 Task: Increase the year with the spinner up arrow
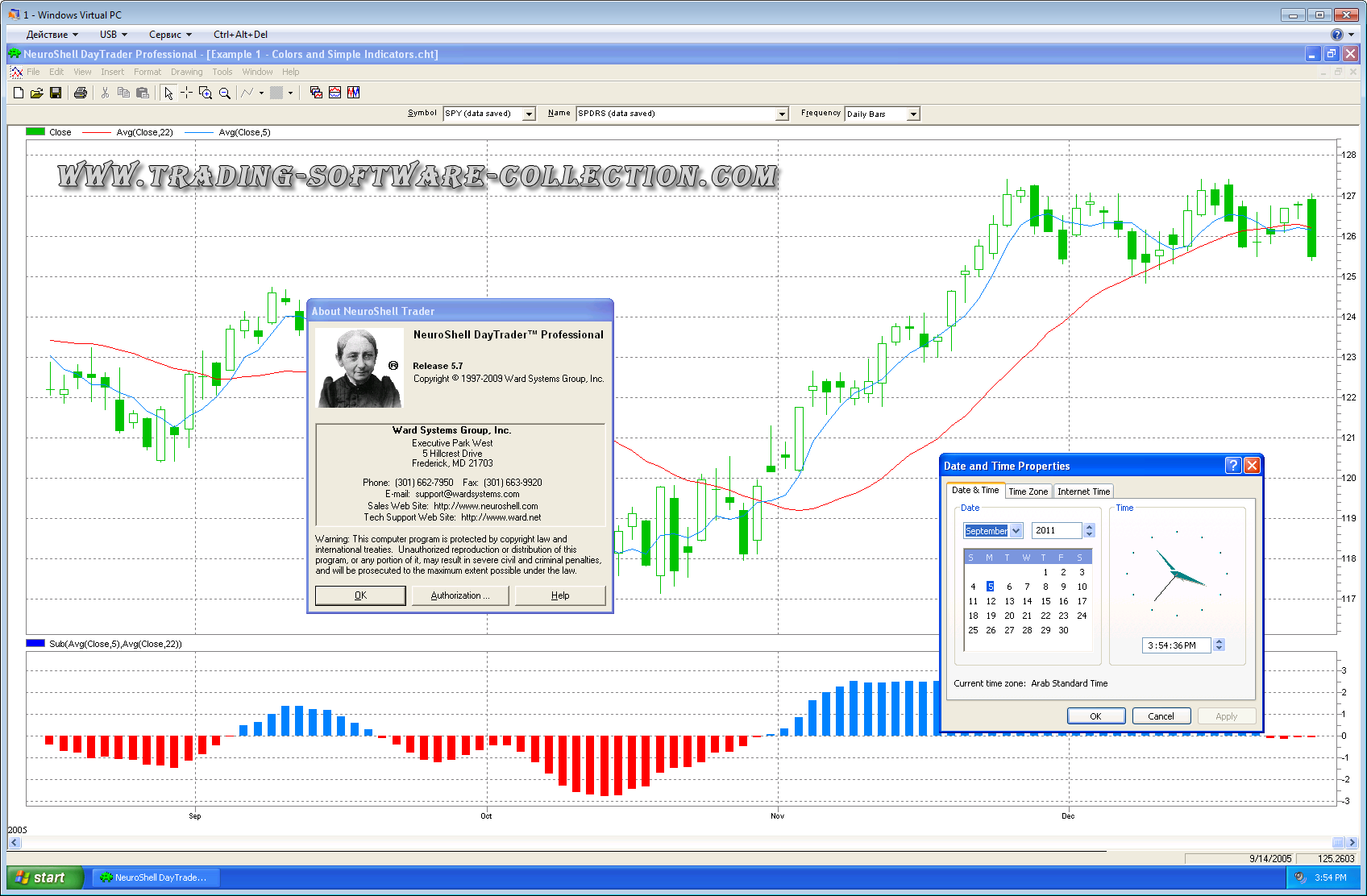point(1090,527)
